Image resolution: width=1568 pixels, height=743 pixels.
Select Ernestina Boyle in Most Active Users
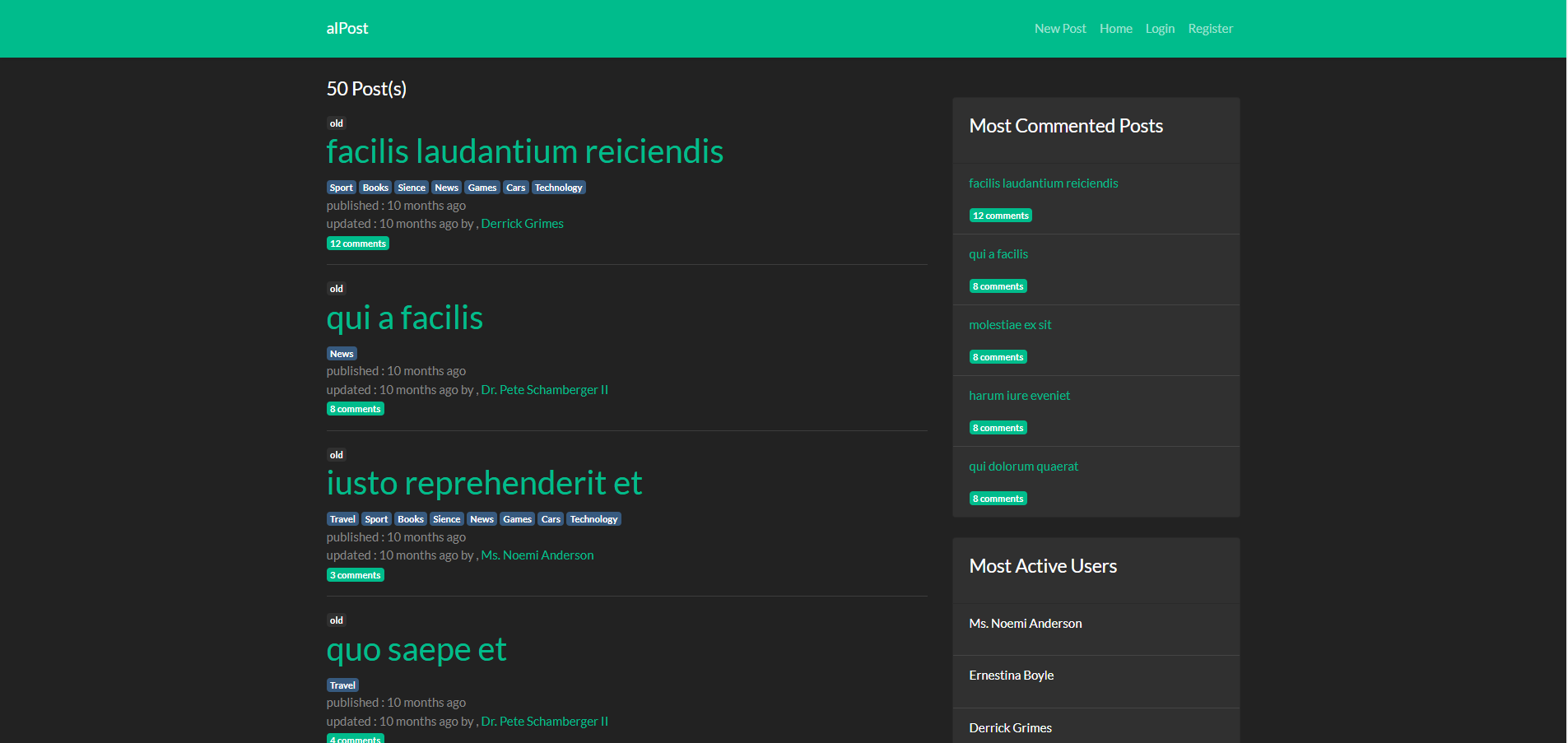(x=1012, y=676)
